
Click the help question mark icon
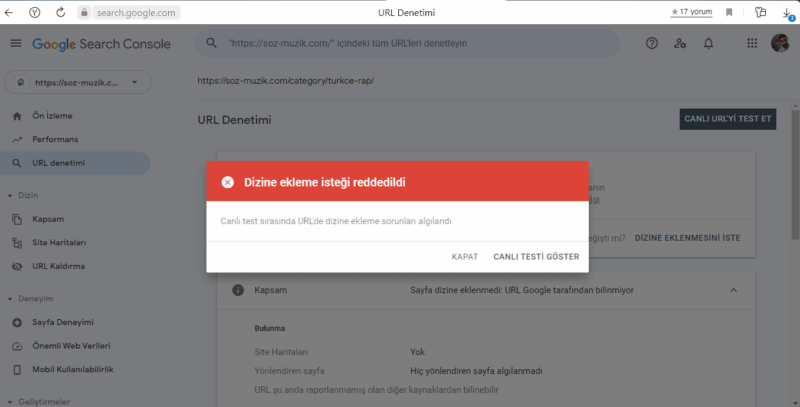pos(652,44)
